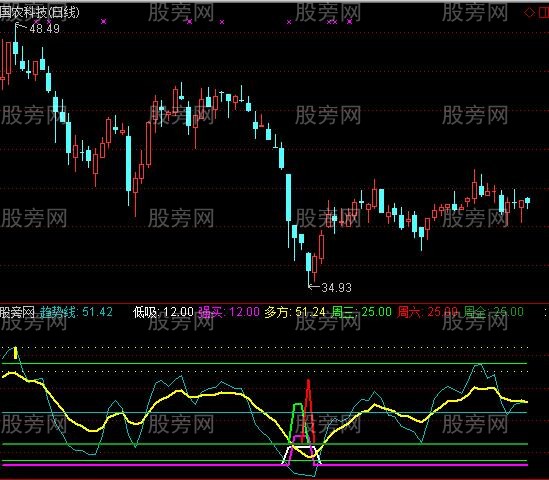Click the 股旁网 indicator name label
This screenshot has width=549, height=480.
tap(17, 312)
